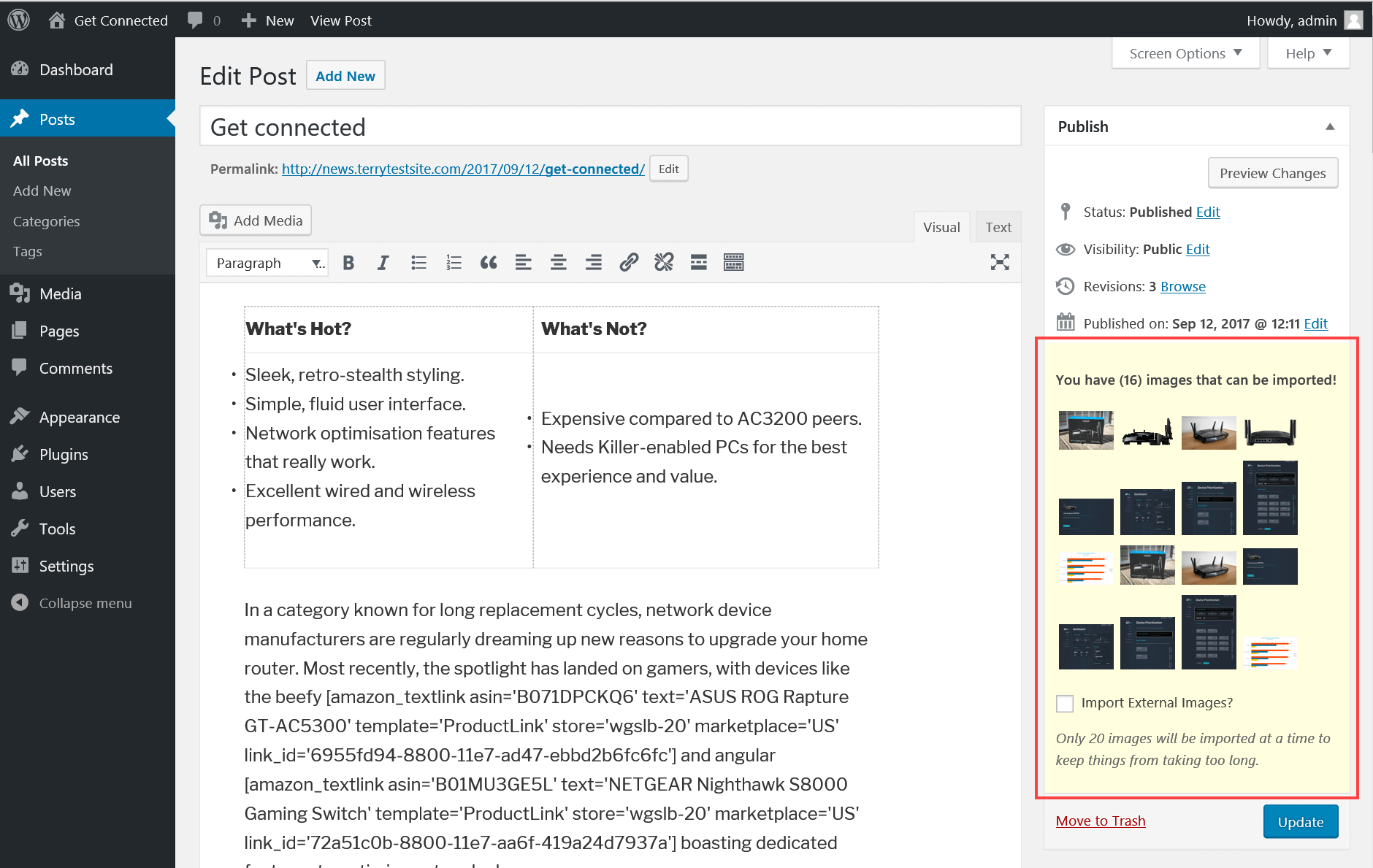Browse the post revisions
The image size is (1373, 868).
pyautogui.click(x=1183, y=286)
